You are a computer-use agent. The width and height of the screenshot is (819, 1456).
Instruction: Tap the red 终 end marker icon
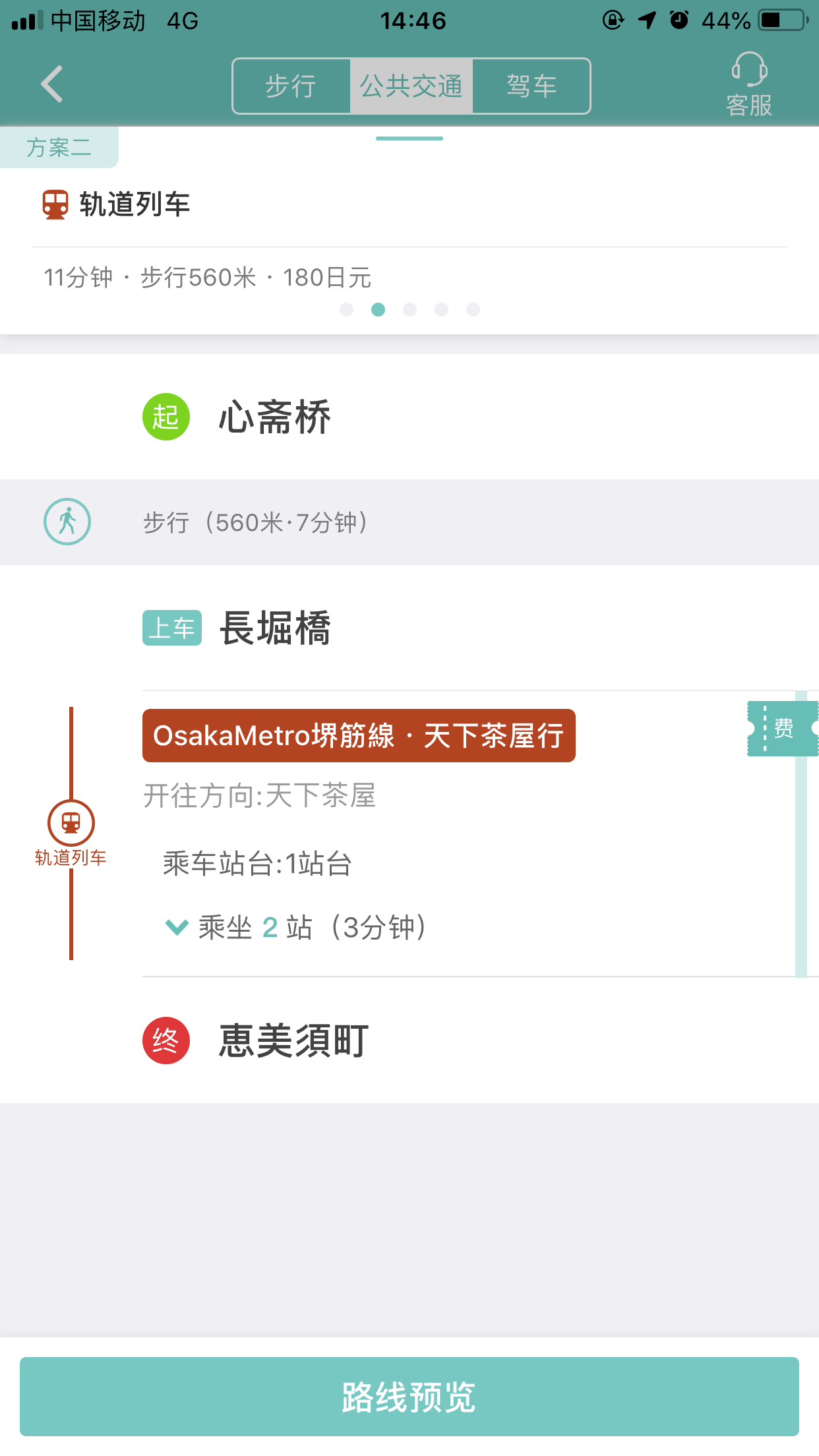click(x=166, y=1041)
